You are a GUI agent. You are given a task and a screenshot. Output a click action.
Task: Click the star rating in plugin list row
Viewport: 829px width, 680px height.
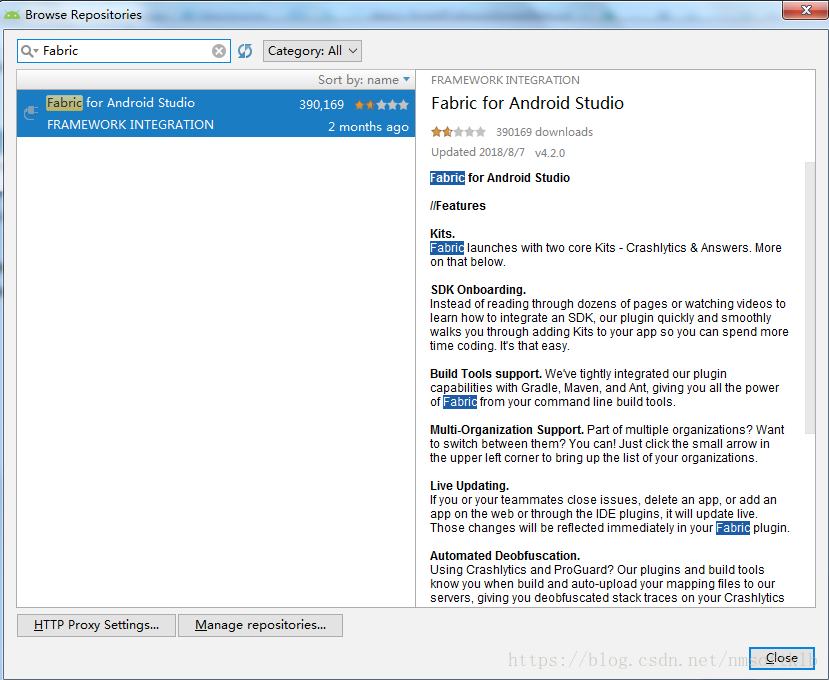point(381,105)
